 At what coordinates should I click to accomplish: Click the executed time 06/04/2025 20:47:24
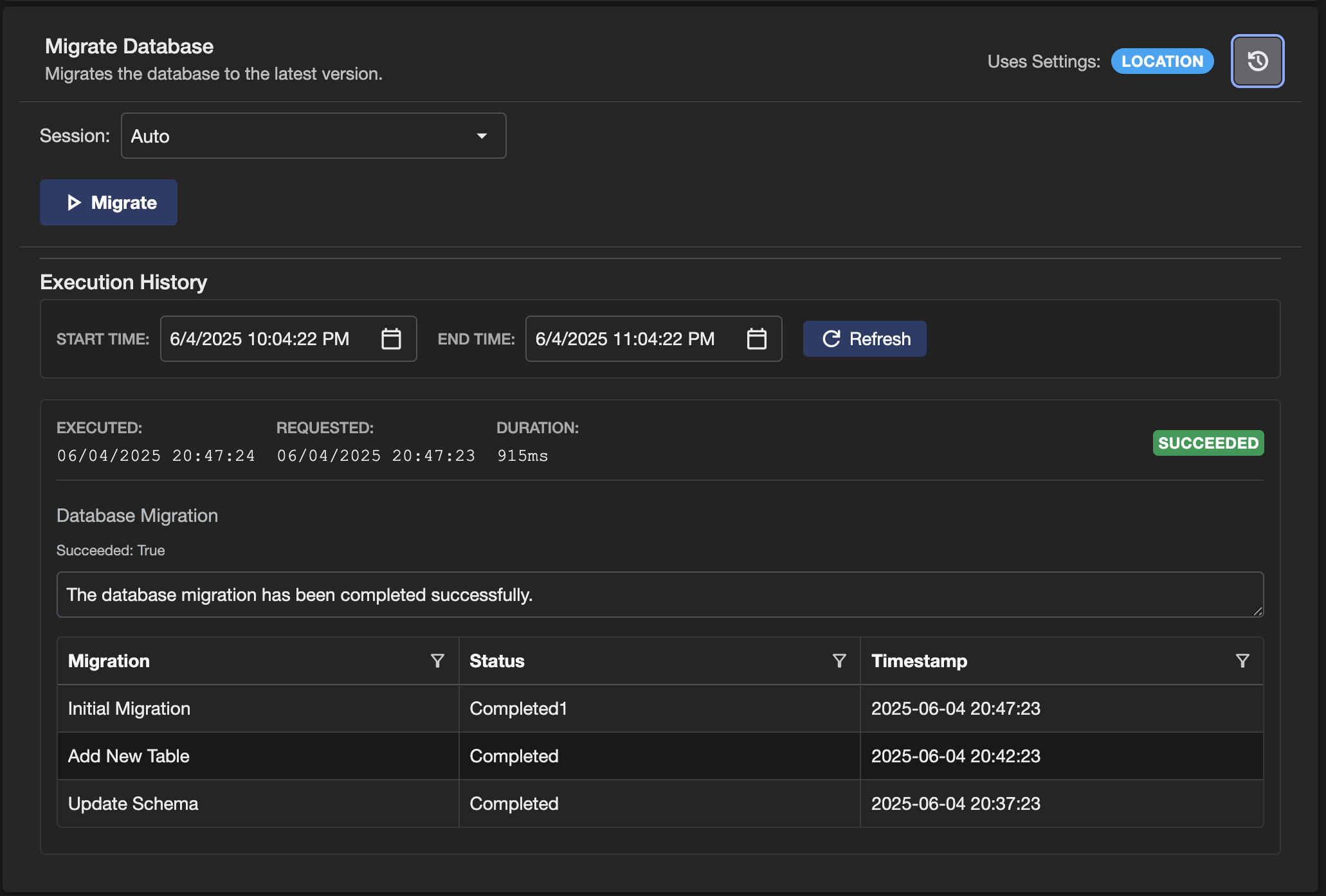[156, 456]
